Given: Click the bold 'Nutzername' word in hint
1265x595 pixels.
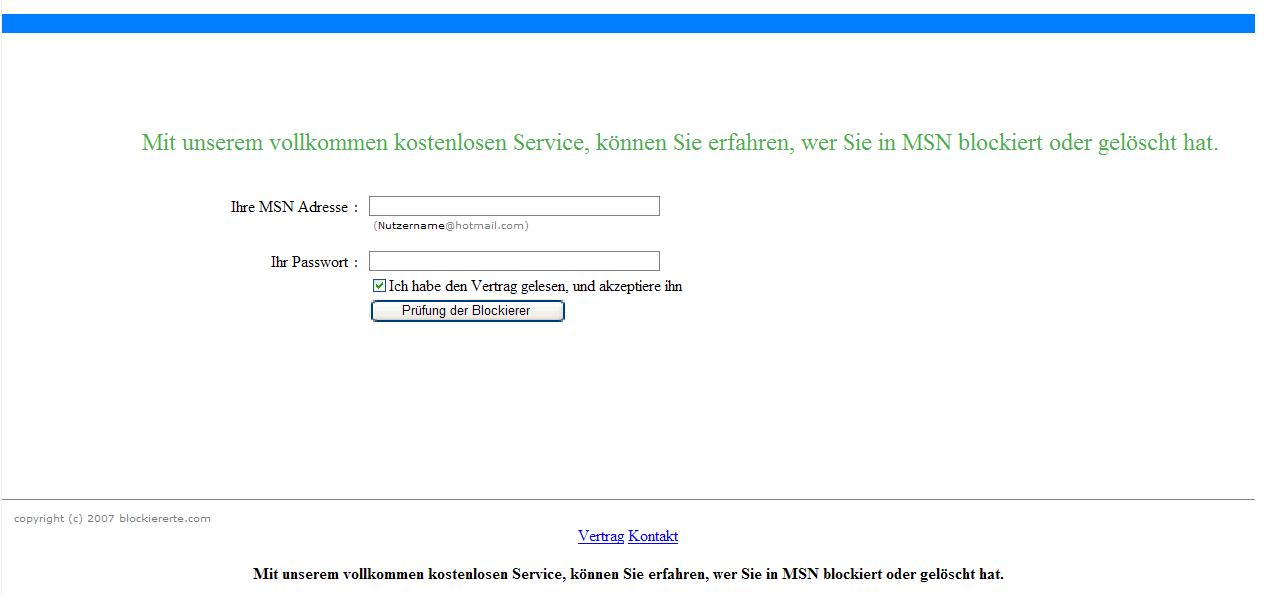Looking at the screenshot, I should coord(410,225).
